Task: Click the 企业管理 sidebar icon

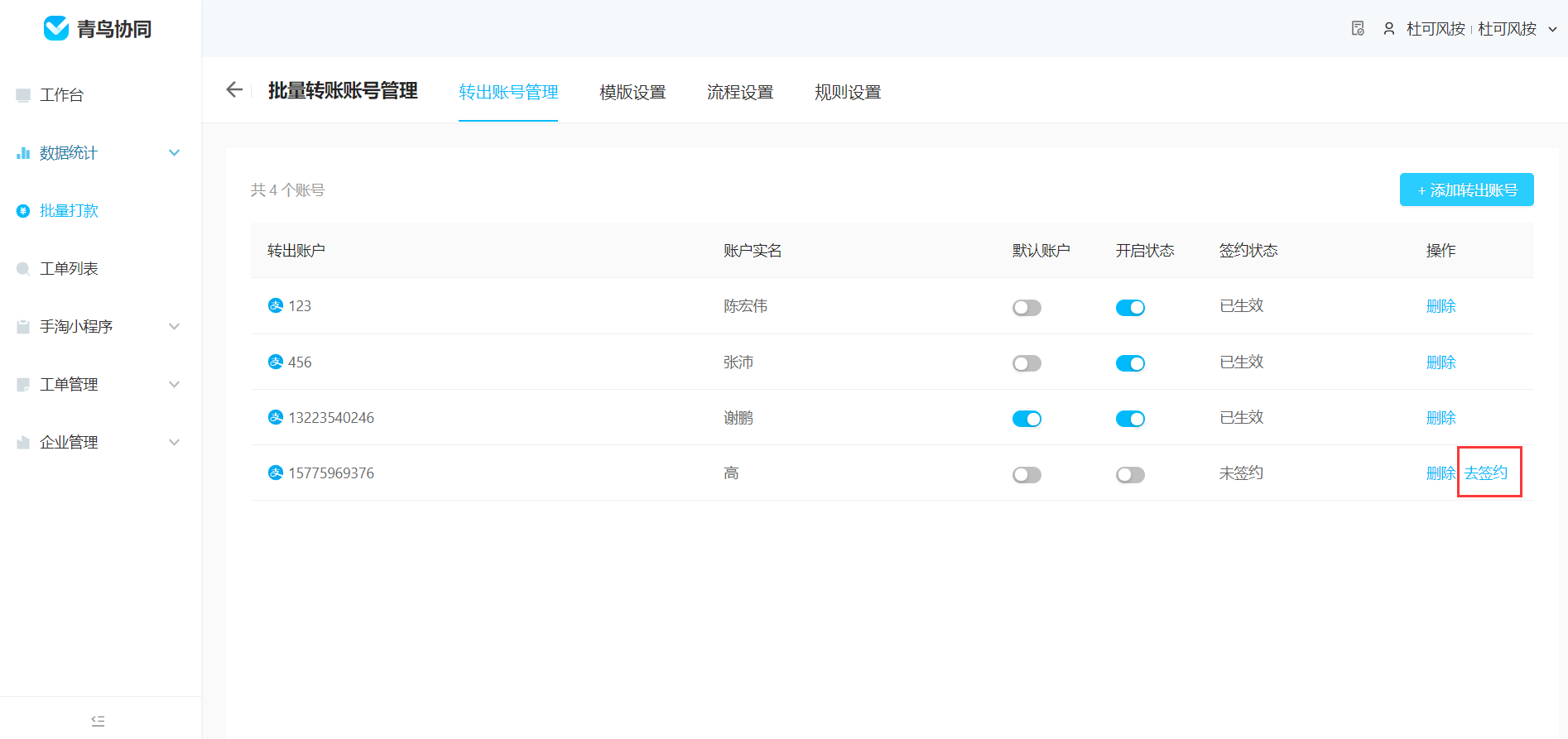Action: point(23,443)
